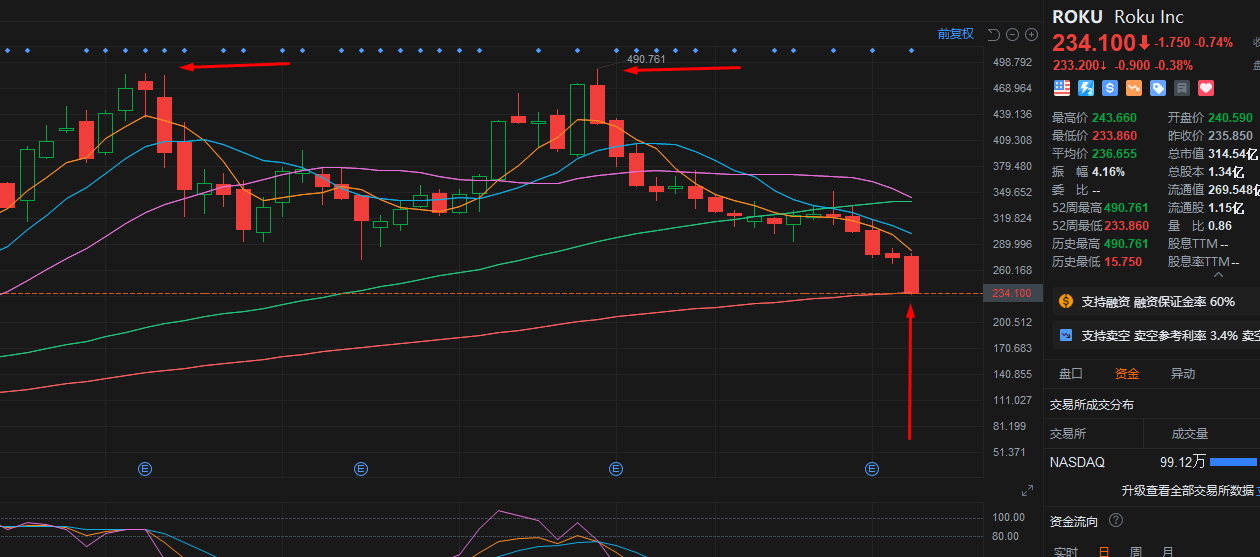The image size is (1260, 557).
Task: Click the 100.00 indicator axis label
Action: pyautogui.click(x=1008, y=518)
